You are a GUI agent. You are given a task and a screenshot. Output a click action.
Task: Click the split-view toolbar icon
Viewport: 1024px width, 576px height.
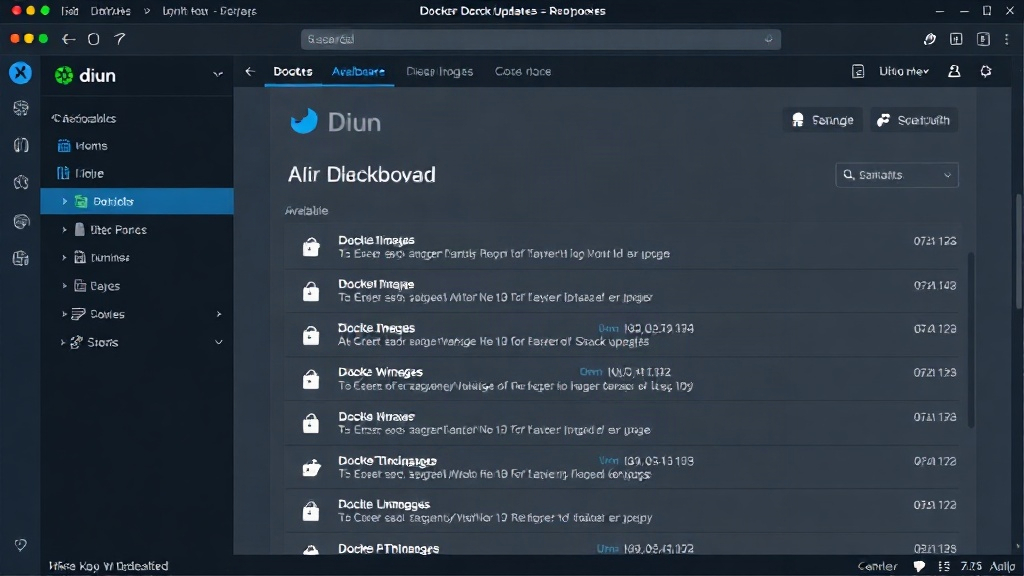coord(956,39)
